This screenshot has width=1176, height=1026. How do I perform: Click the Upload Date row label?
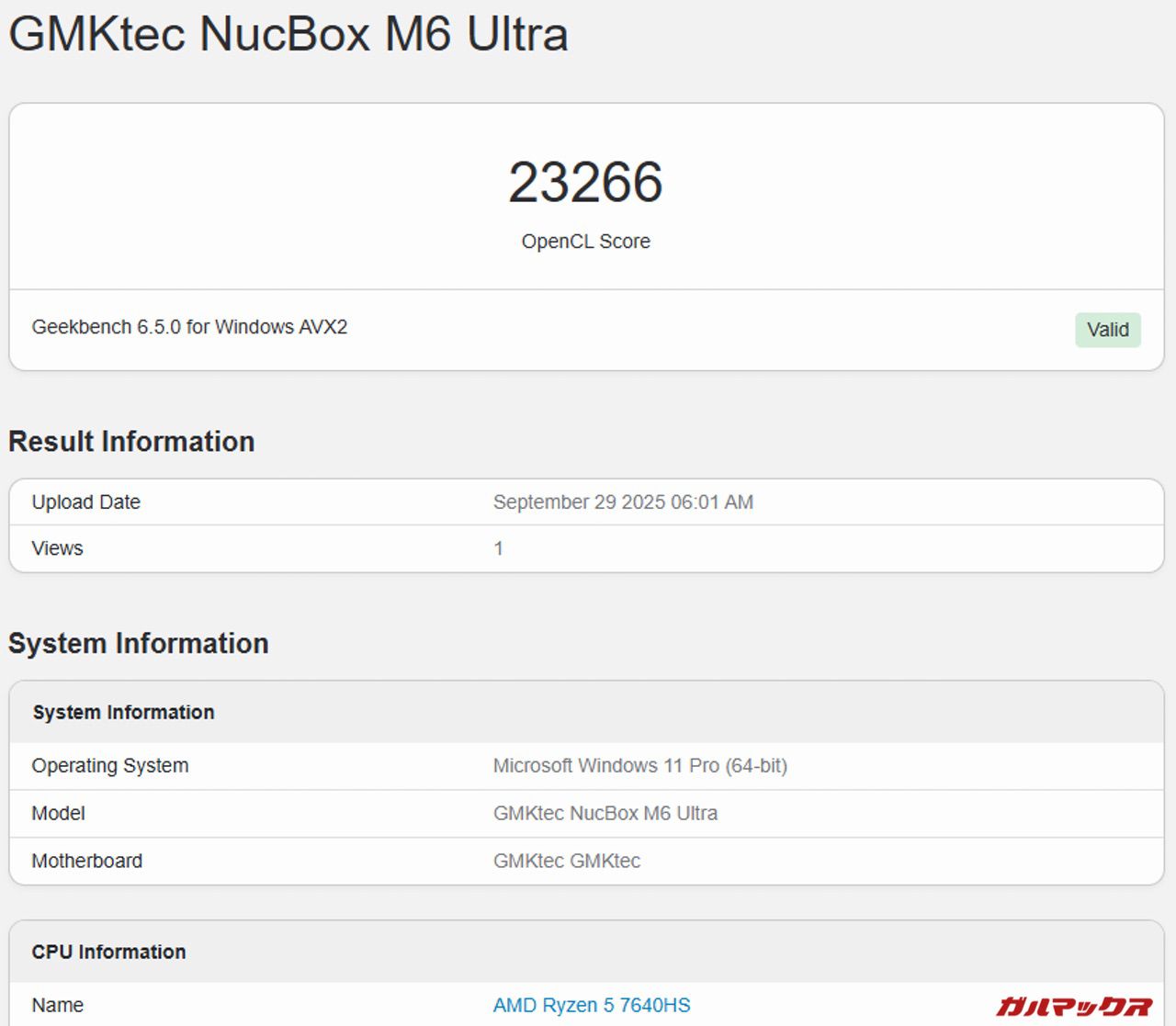pyautogui.click(x=85, y=502)
